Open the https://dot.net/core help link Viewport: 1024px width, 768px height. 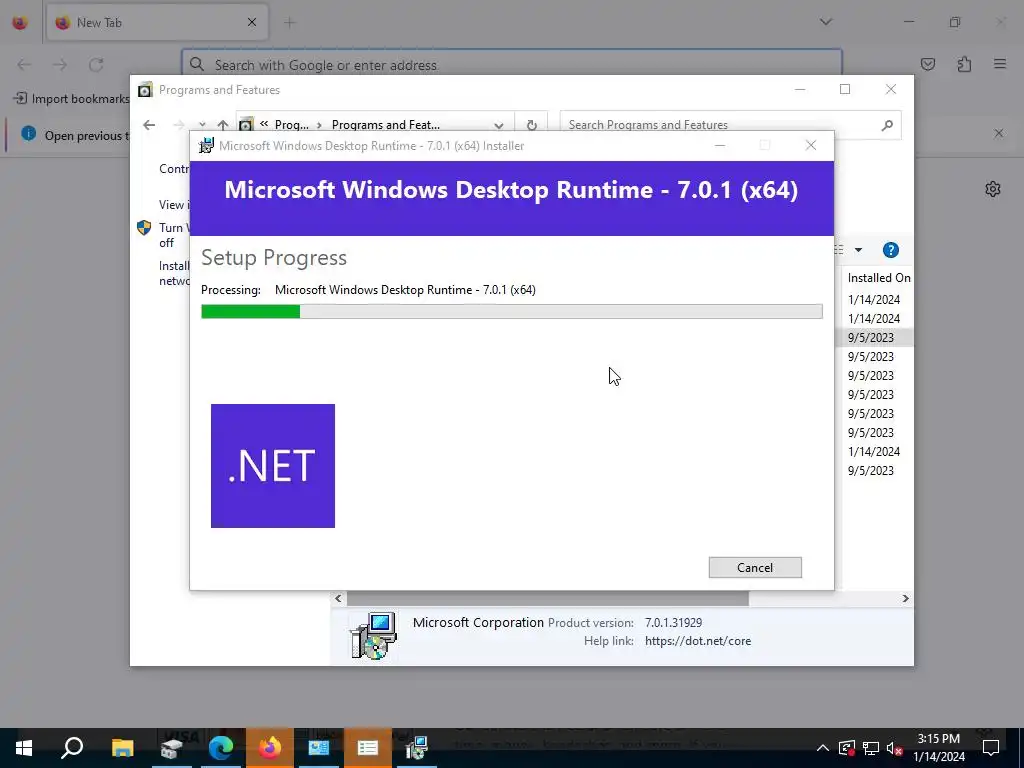(x=698, y=641)
